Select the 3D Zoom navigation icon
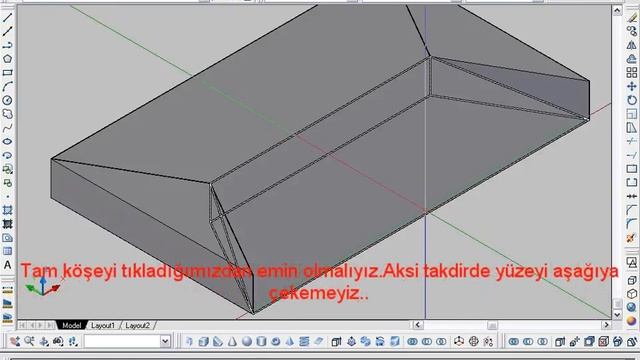The height and width of the screenshot is (360, 640). 29,341
